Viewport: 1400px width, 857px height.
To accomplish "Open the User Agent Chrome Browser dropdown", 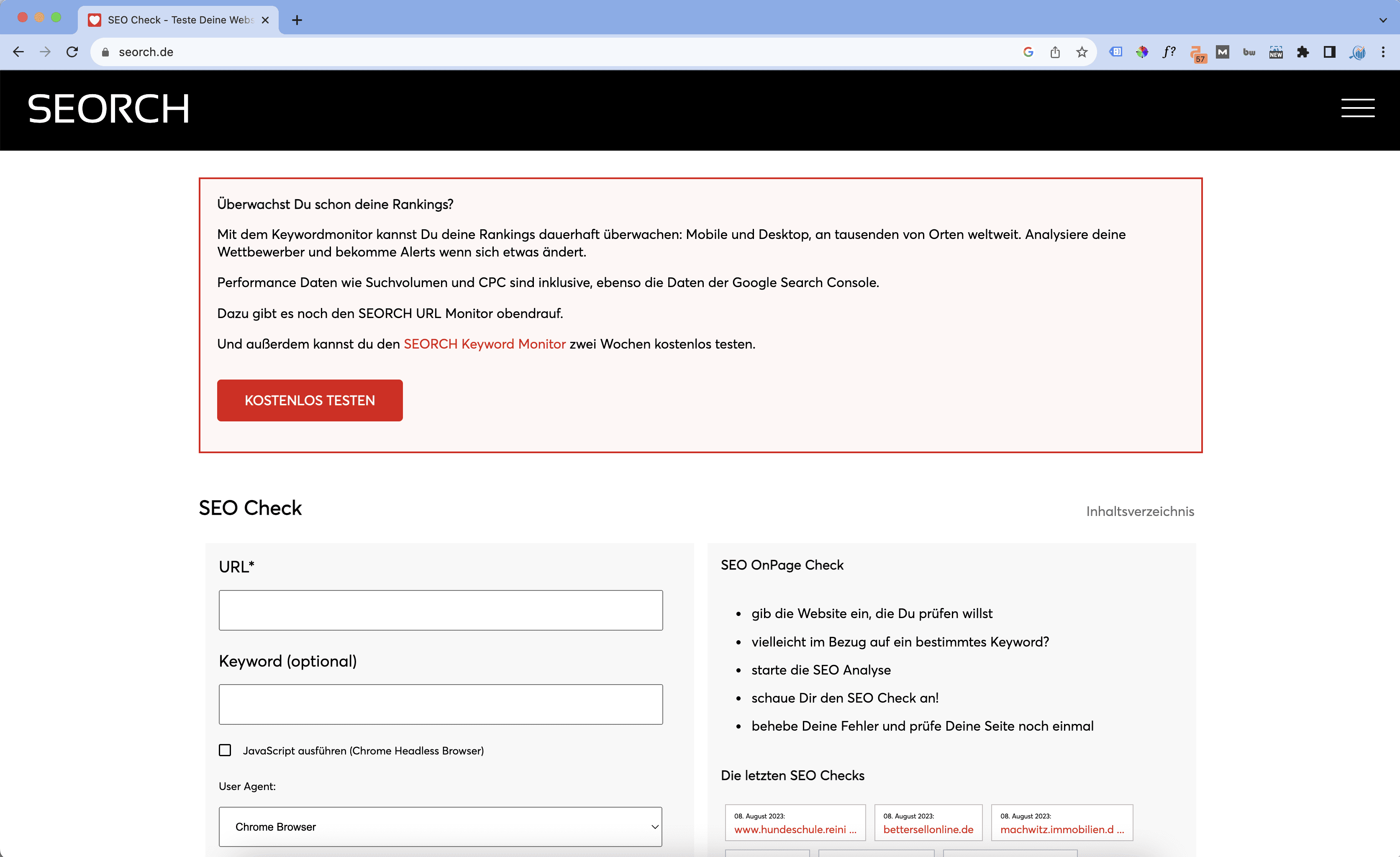I will click(x=440, y=826).
